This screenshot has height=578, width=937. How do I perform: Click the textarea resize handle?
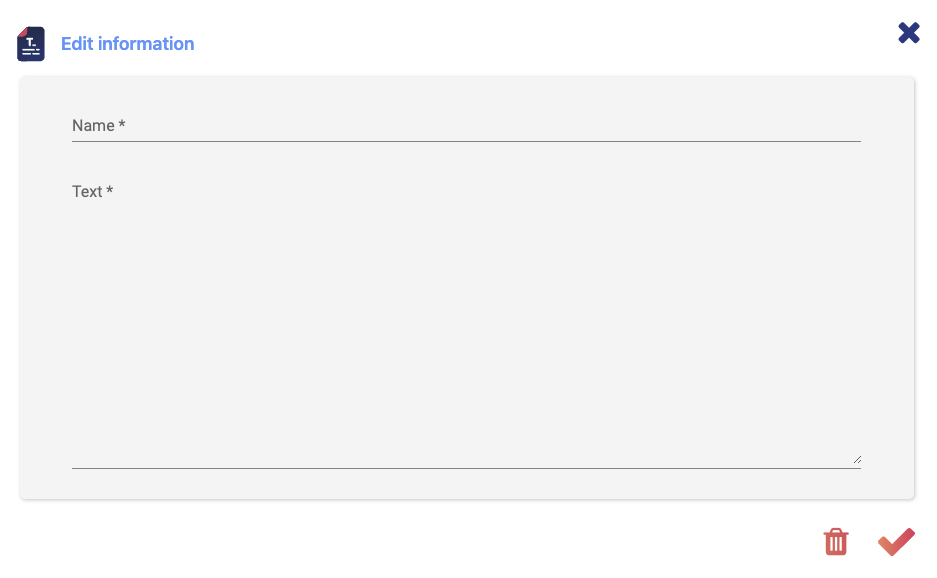(857, 459)
